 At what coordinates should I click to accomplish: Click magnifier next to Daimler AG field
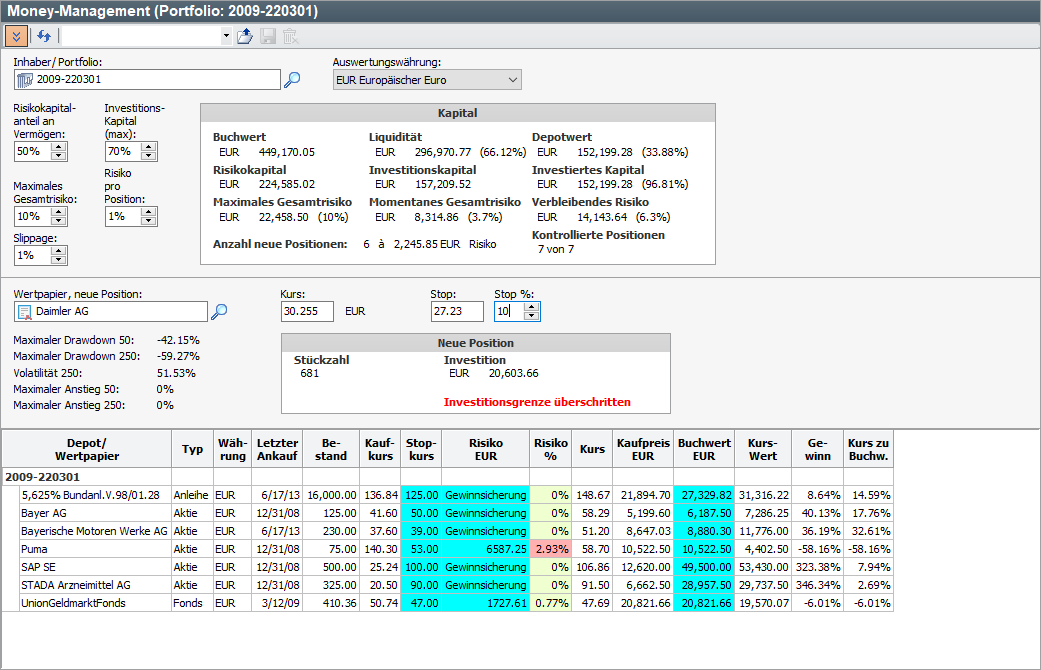click(219, 312)
